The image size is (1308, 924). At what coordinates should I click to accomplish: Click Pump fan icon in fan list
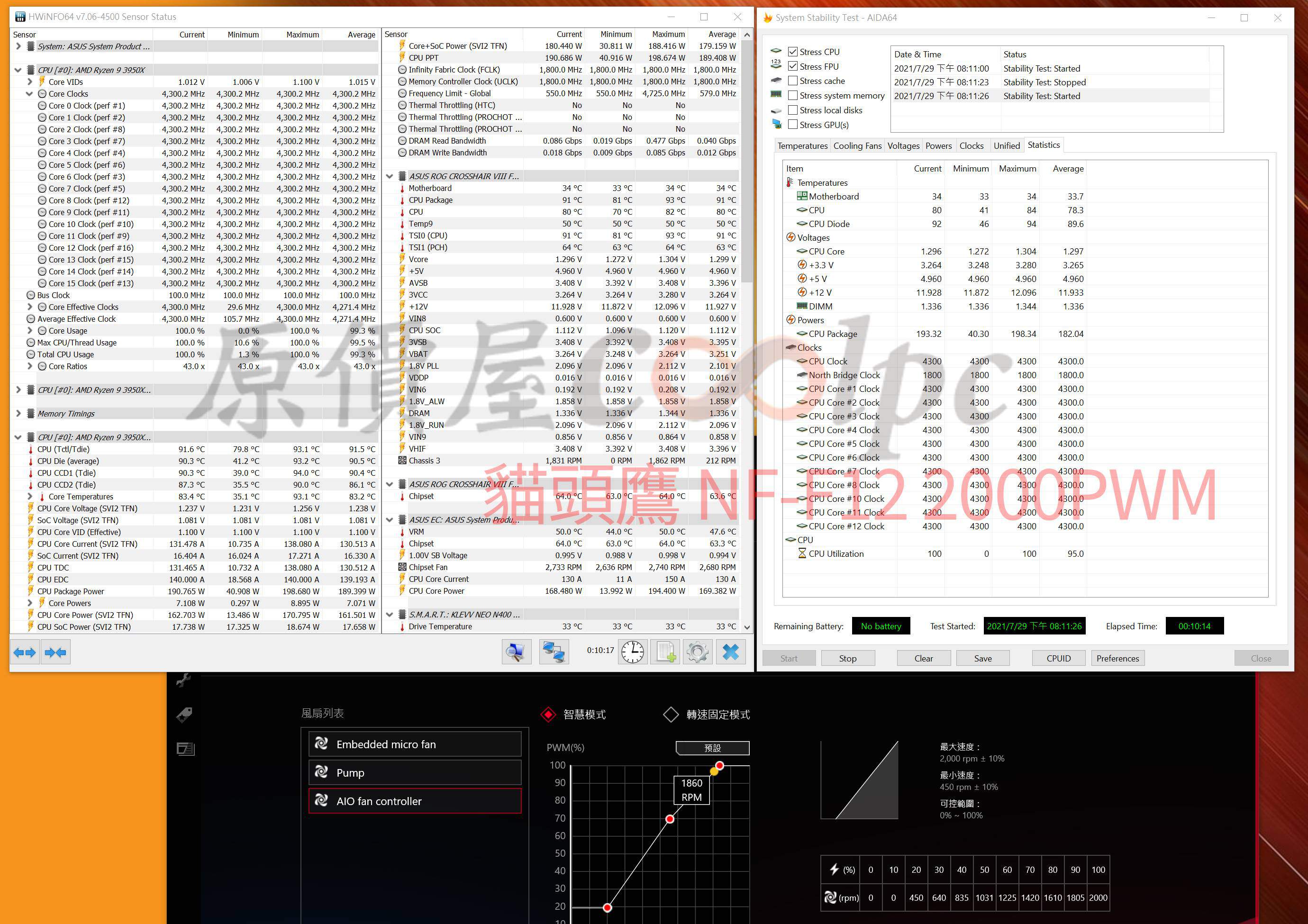[321, 772]
